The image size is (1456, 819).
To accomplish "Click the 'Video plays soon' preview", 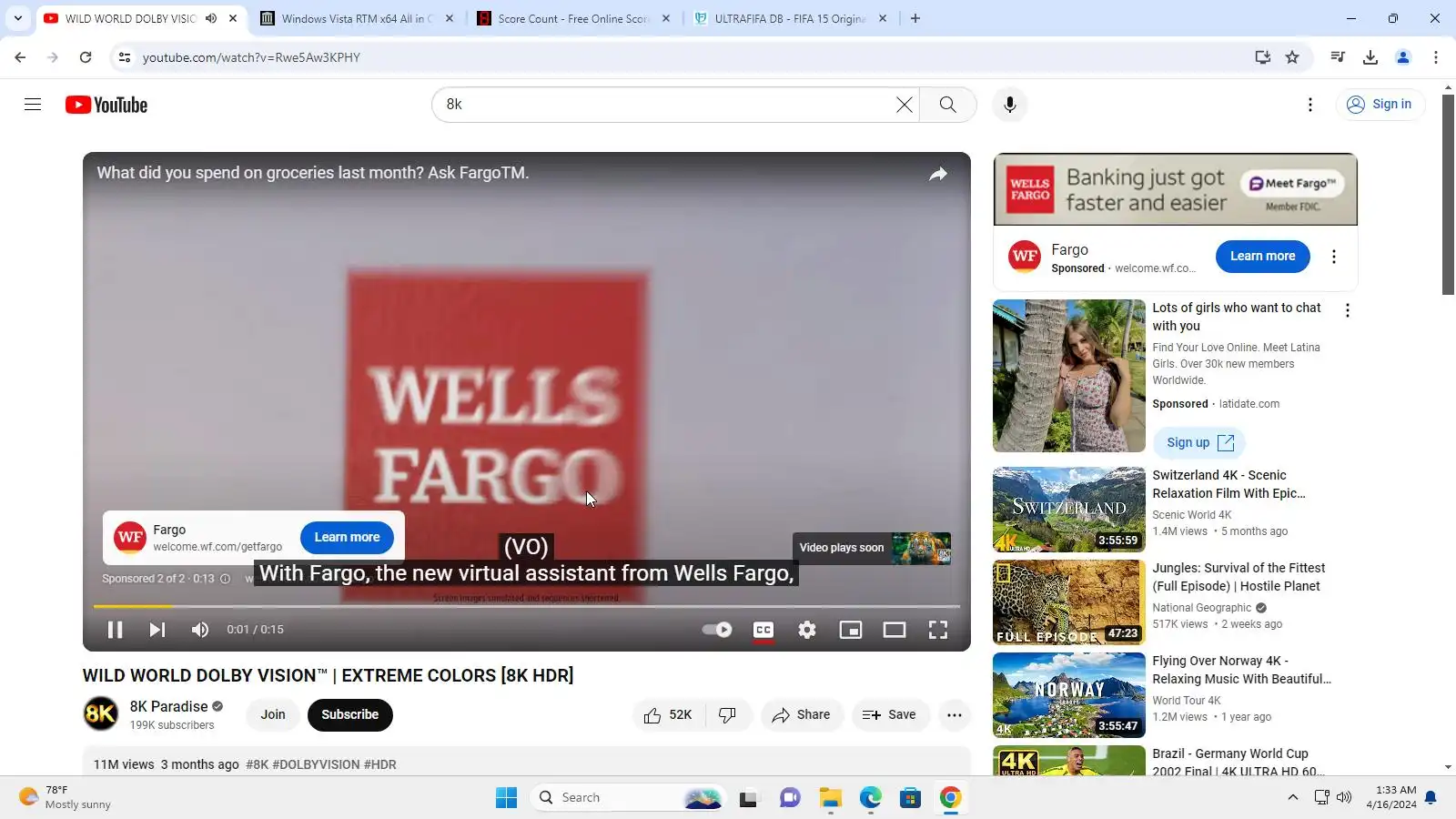I will pos(872,548).
